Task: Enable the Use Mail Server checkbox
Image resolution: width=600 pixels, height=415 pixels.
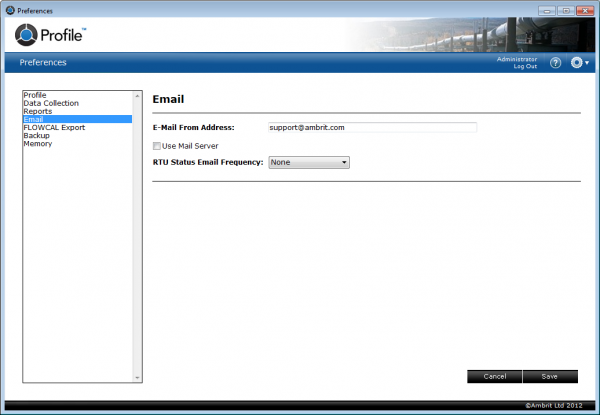Action: click(x=157, y=146)
